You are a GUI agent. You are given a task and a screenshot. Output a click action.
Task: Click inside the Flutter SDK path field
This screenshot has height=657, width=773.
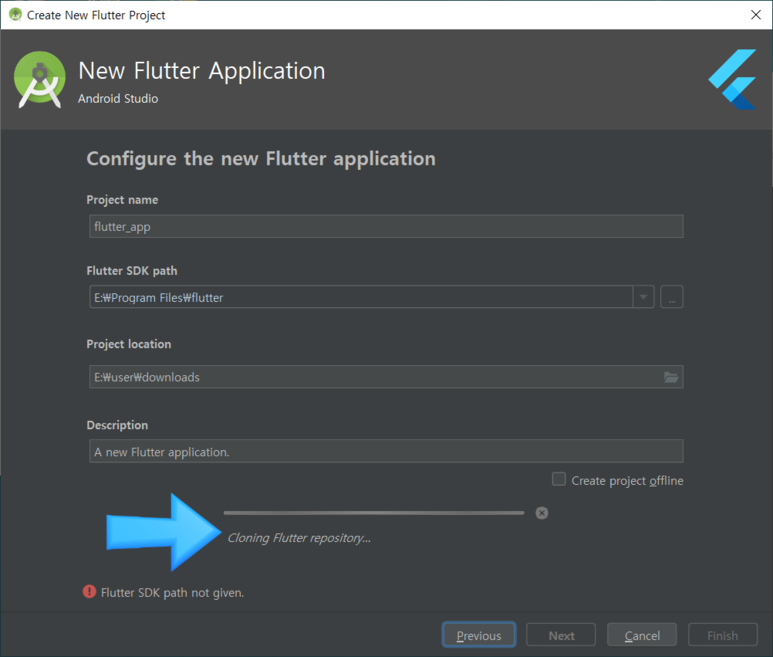[x=361, y=297]
